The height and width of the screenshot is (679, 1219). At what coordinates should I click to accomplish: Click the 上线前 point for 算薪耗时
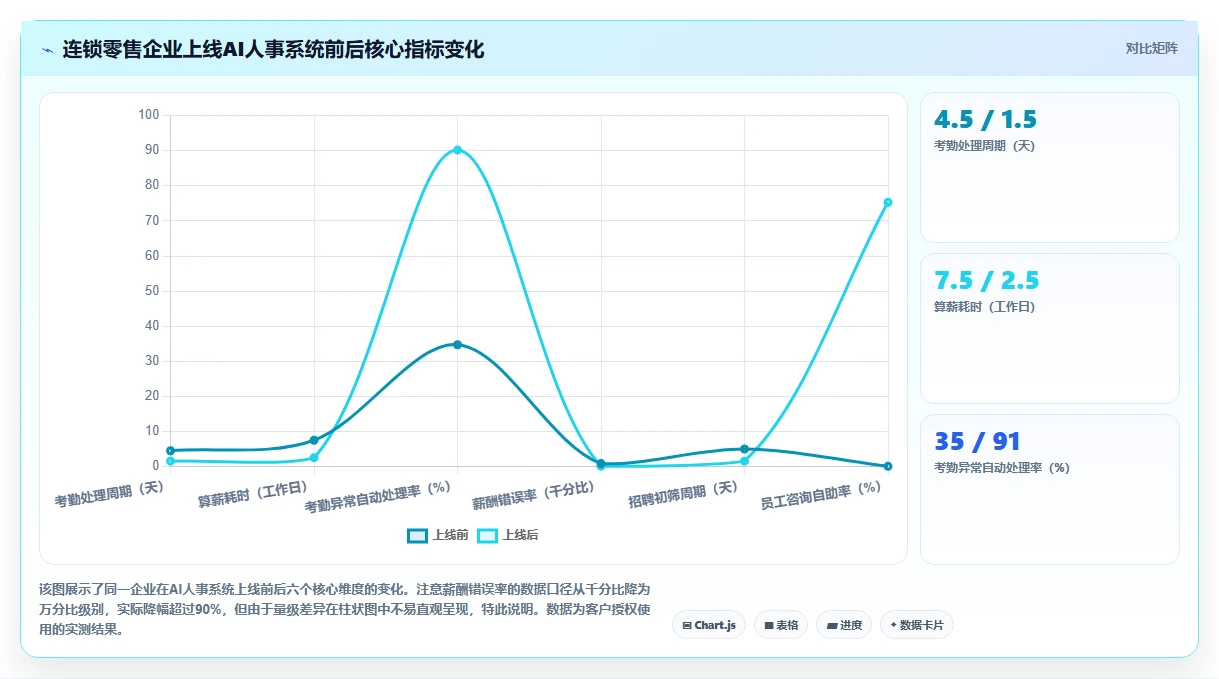click(314, 440)
